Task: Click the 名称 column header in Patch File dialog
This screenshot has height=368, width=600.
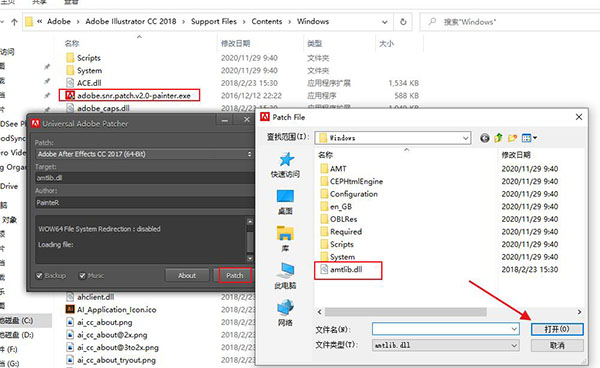Action: coord(326,155)
